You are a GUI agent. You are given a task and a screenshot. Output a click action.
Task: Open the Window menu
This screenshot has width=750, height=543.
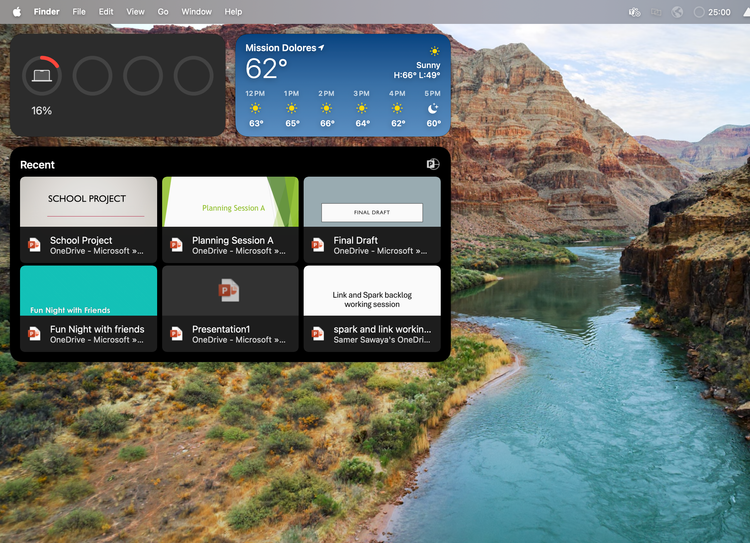click(196, 12)
